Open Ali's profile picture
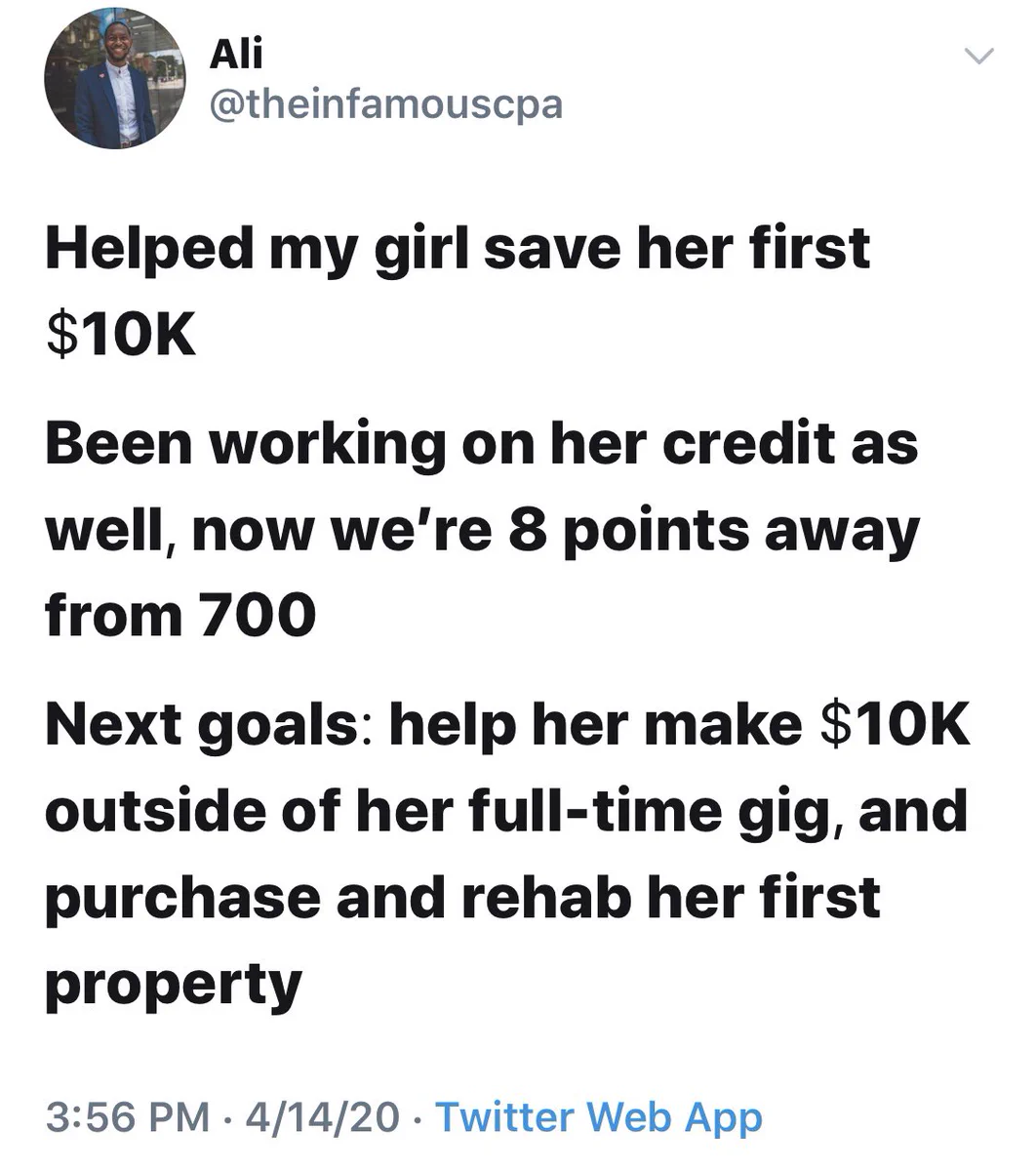 pyautogui.click(x=115, y=76)
